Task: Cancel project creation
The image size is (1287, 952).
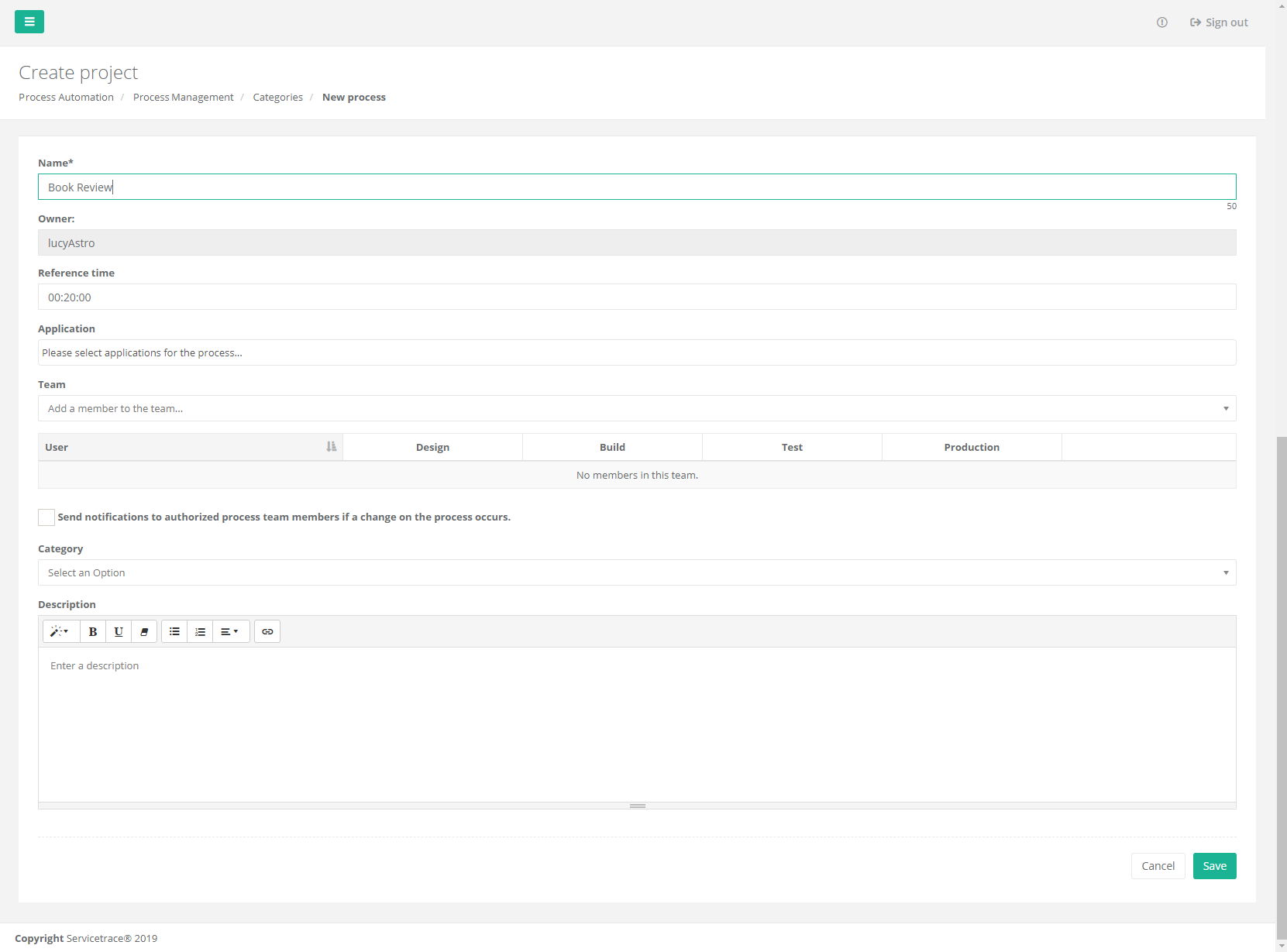Action: (x=1158, y=866)
